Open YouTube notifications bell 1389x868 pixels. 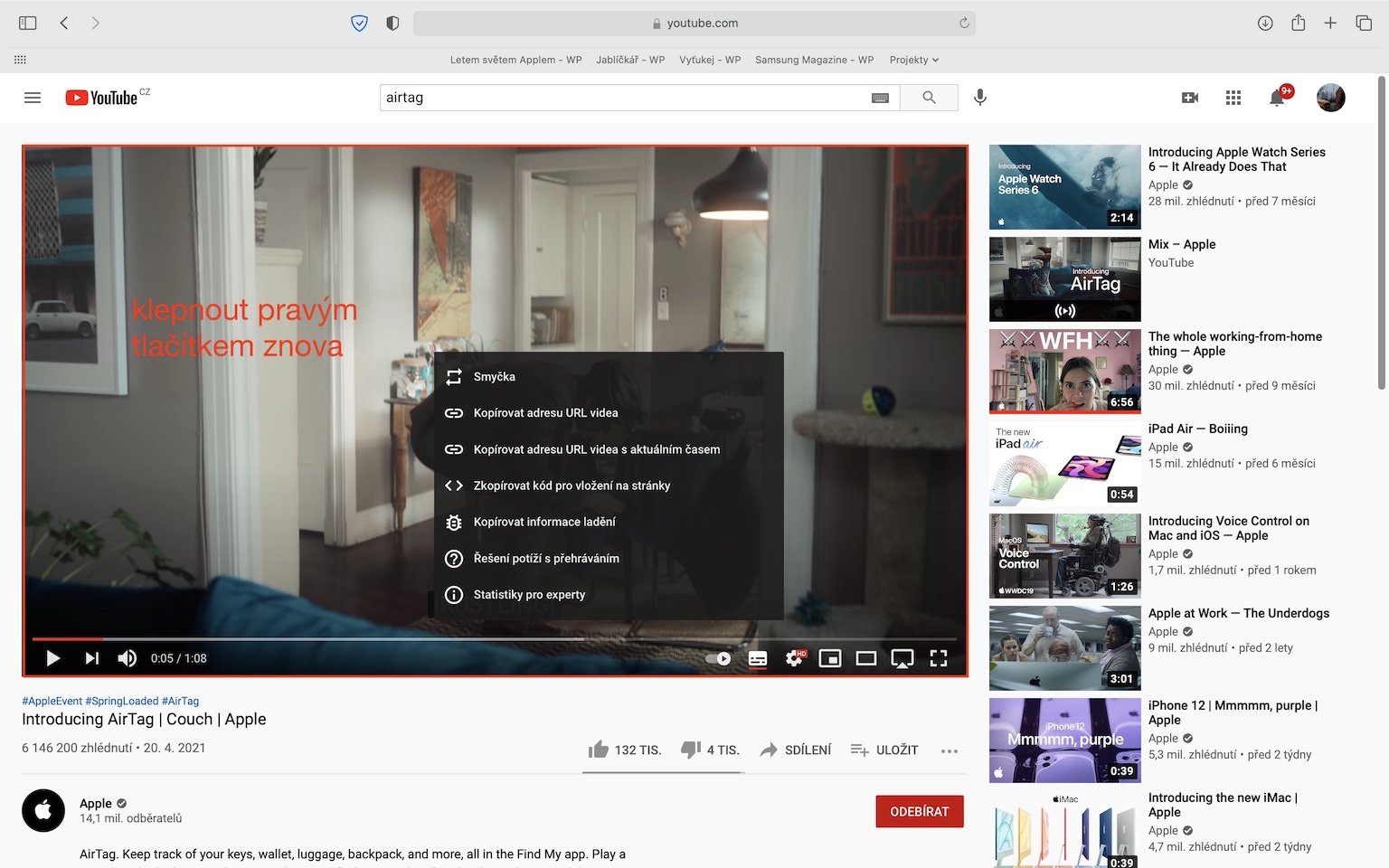pos(1277,97)
